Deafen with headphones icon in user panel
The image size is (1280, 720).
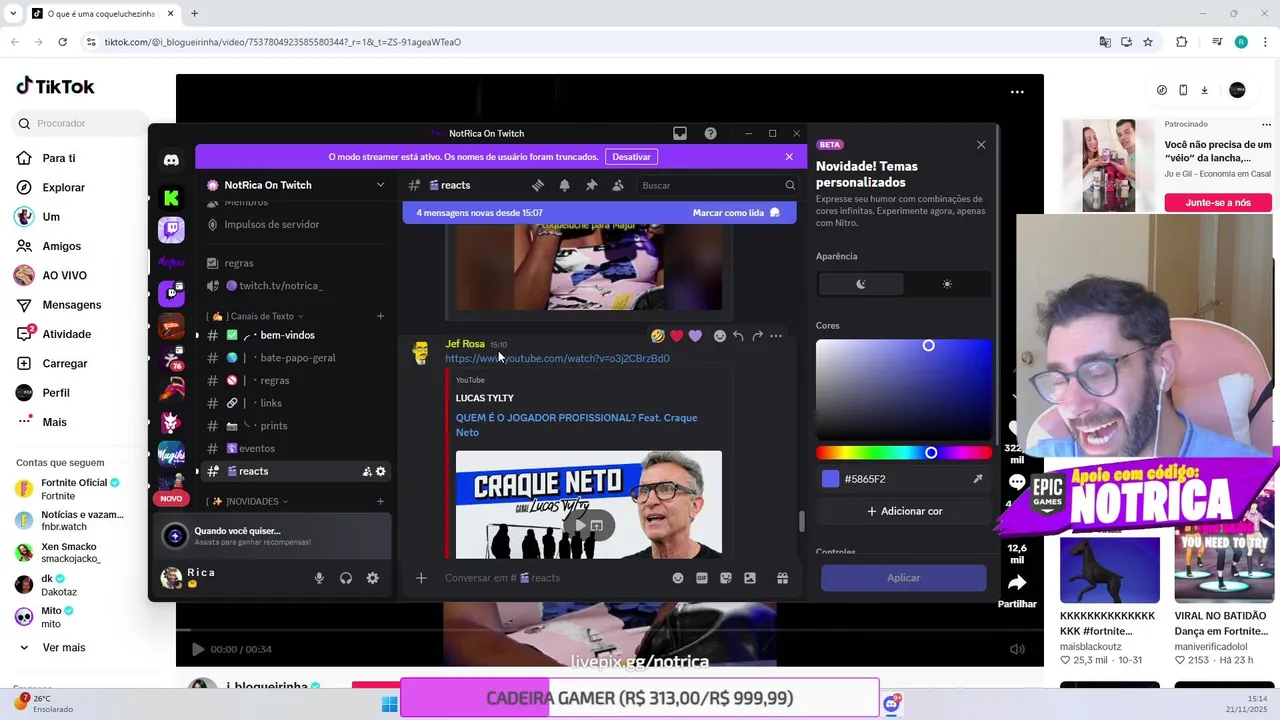346,578
